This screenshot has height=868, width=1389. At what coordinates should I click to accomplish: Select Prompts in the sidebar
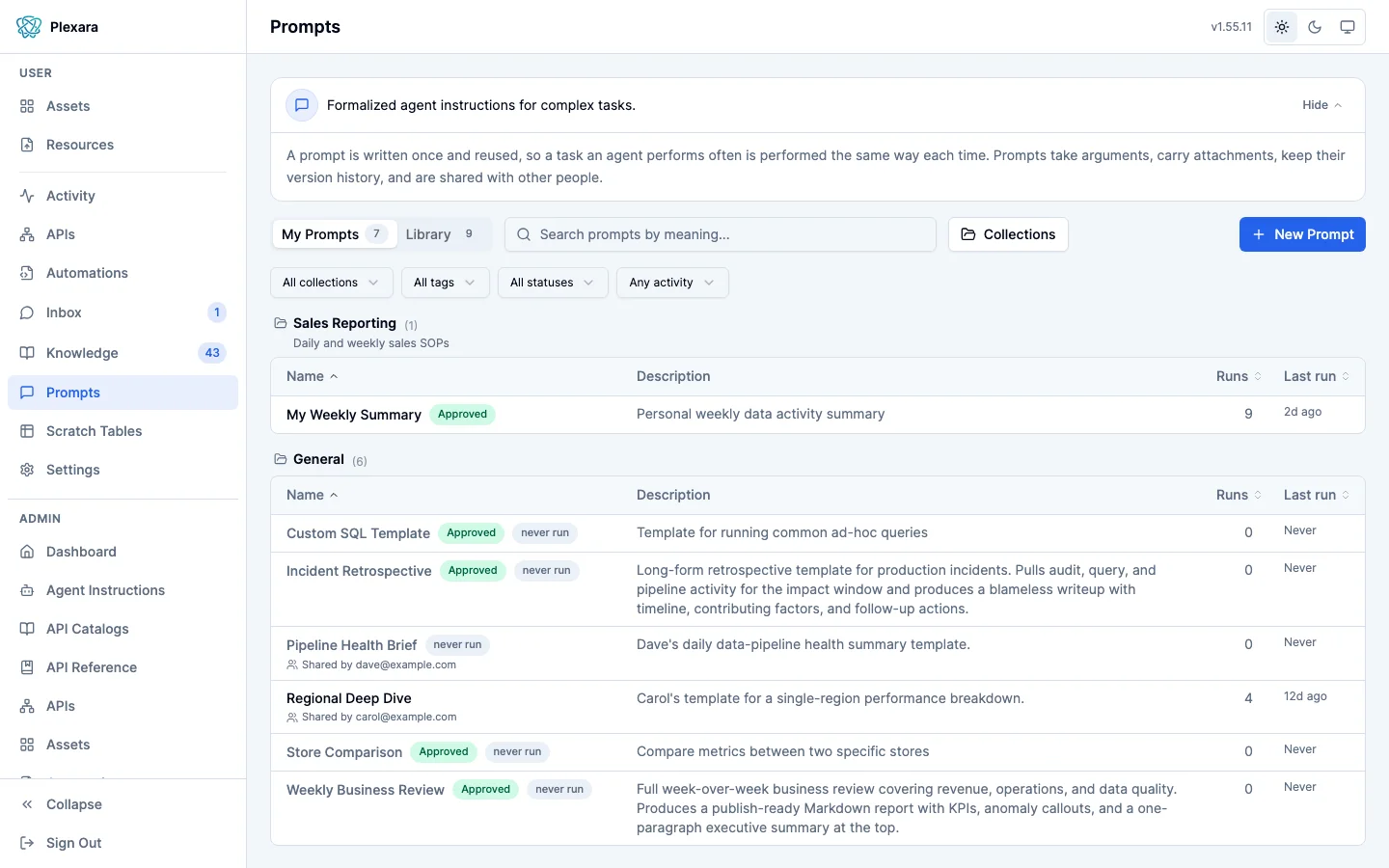(x=123, y=393)
